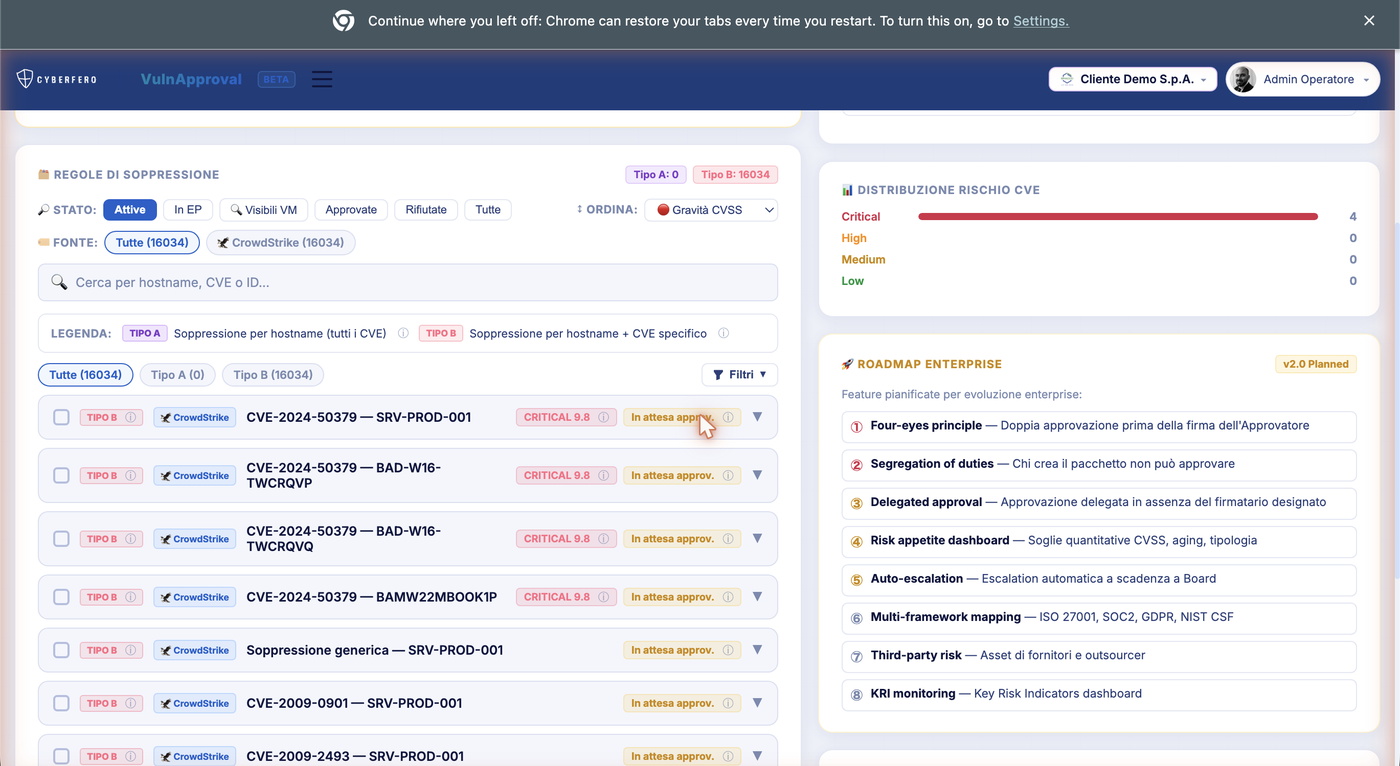Expand the BAD-W16-TWCRQVP row details
This screenshot has height=766, width=1400.
(x=757, y=475)
